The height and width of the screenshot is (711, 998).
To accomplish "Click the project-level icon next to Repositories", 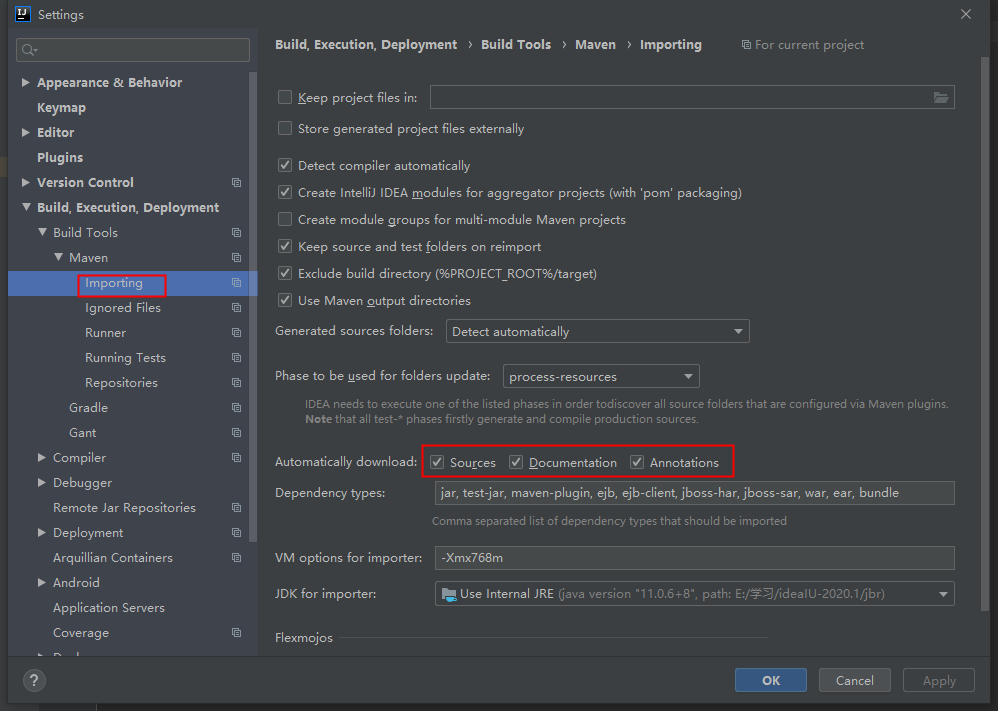I will pyautogui.click(x=237, y=383).
